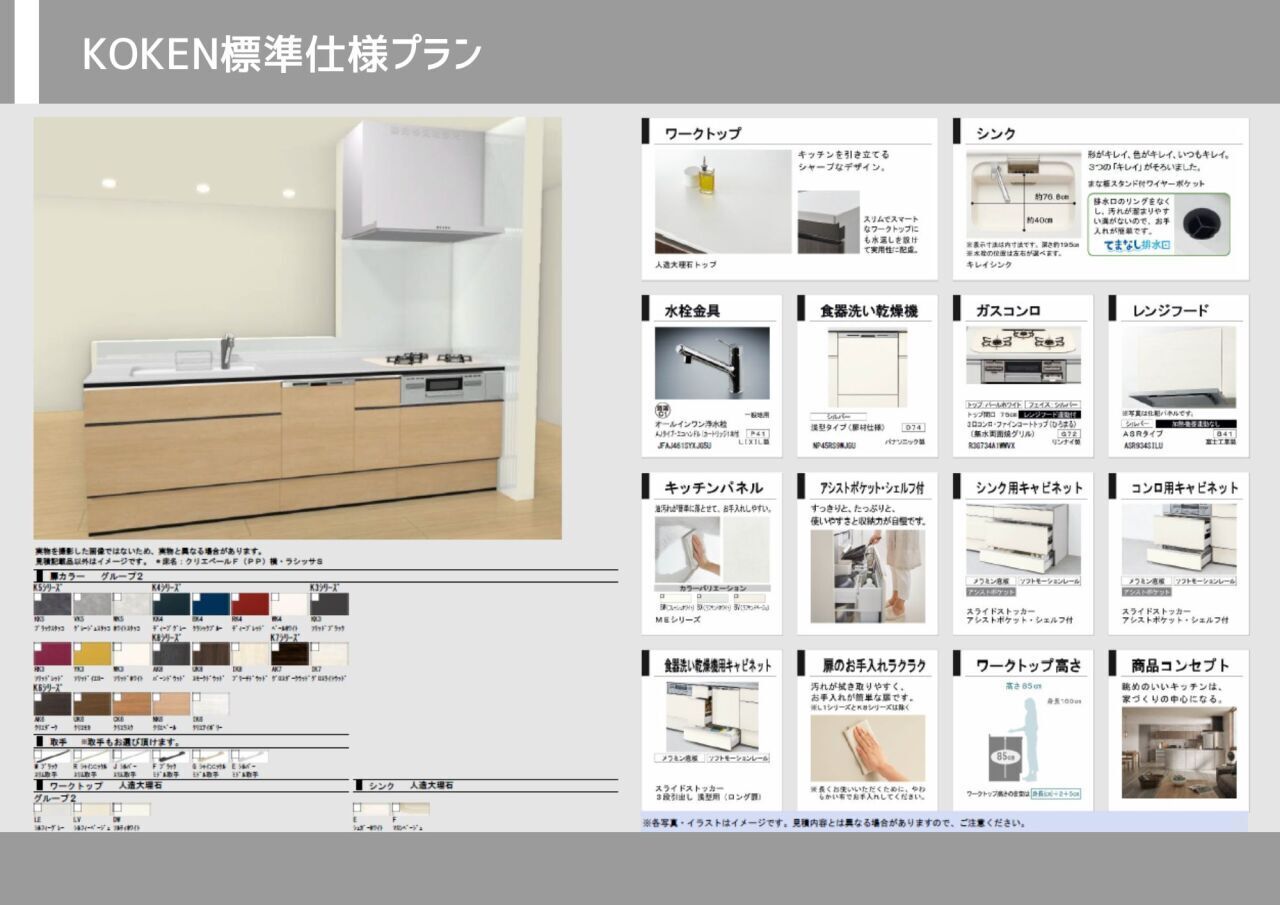Select the dishwasher image under 食器洗い乾燥機
Screen dimensions: 1280x905
click(866, 368)
